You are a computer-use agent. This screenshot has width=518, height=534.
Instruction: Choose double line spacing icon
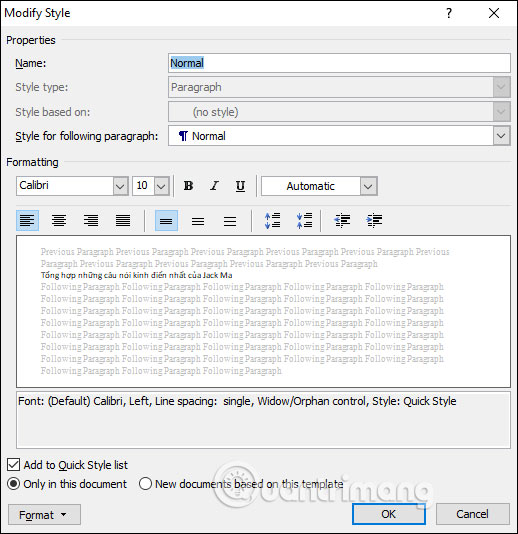pos(230,221)
